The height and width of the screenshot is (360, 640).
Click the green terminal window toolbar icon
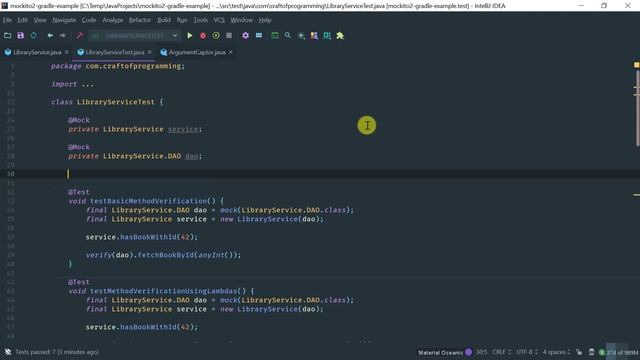coord(275,36)
